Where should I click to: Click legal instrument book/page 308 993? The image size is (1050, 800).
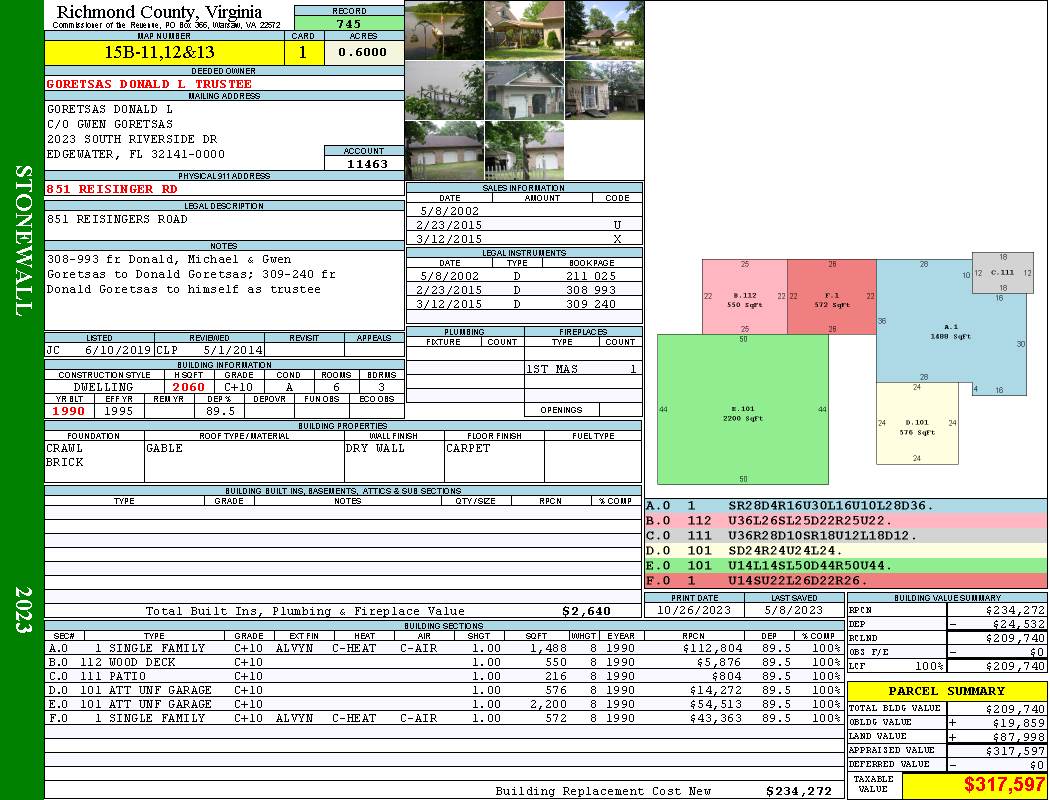tap(591, 290)
